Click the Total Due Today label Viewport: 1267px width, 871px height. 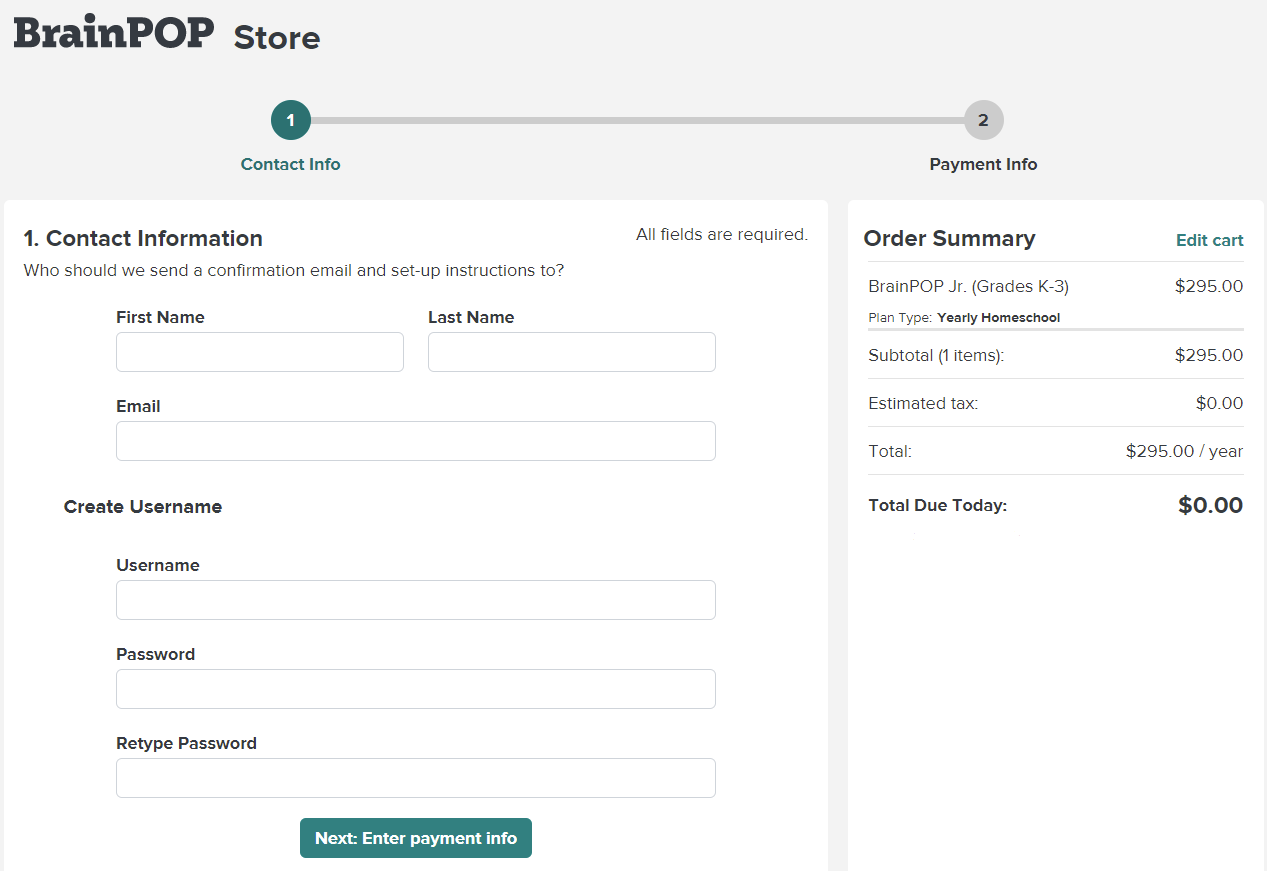pos(937,505)
